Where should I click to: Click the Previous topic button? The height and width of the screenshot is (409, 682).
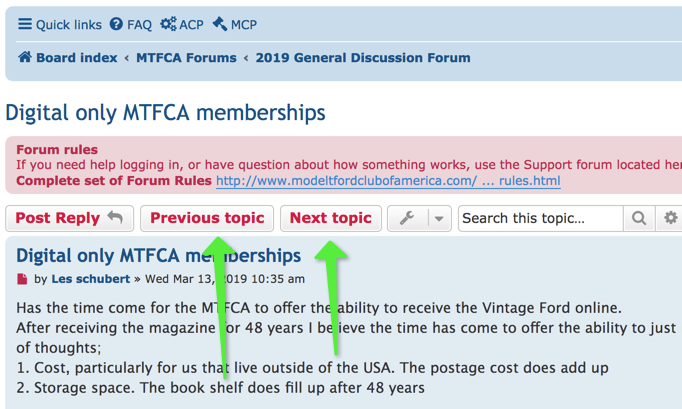point(207,218)
